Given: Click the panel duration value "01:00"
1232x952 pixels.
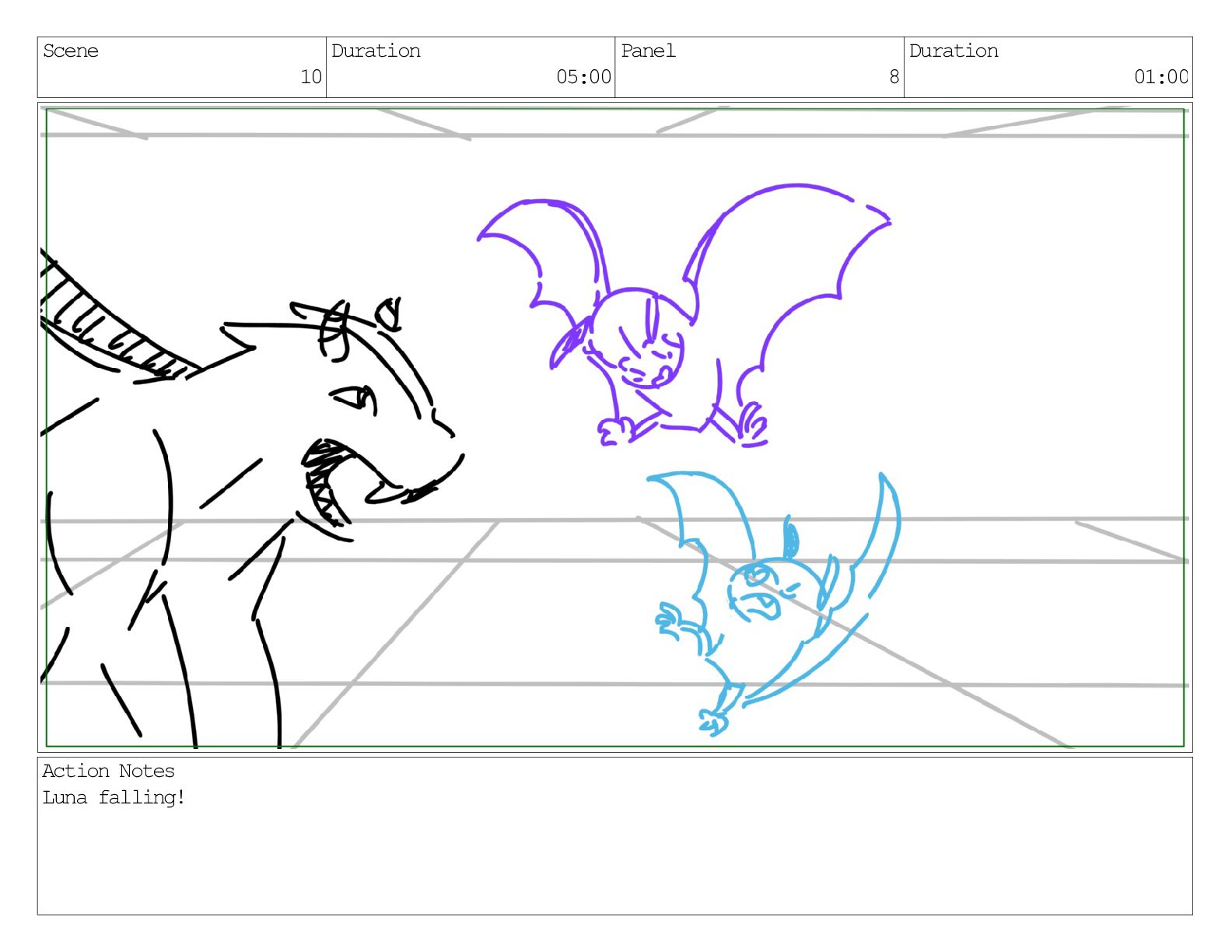Looking at the screenshot, I should 1161,77.
